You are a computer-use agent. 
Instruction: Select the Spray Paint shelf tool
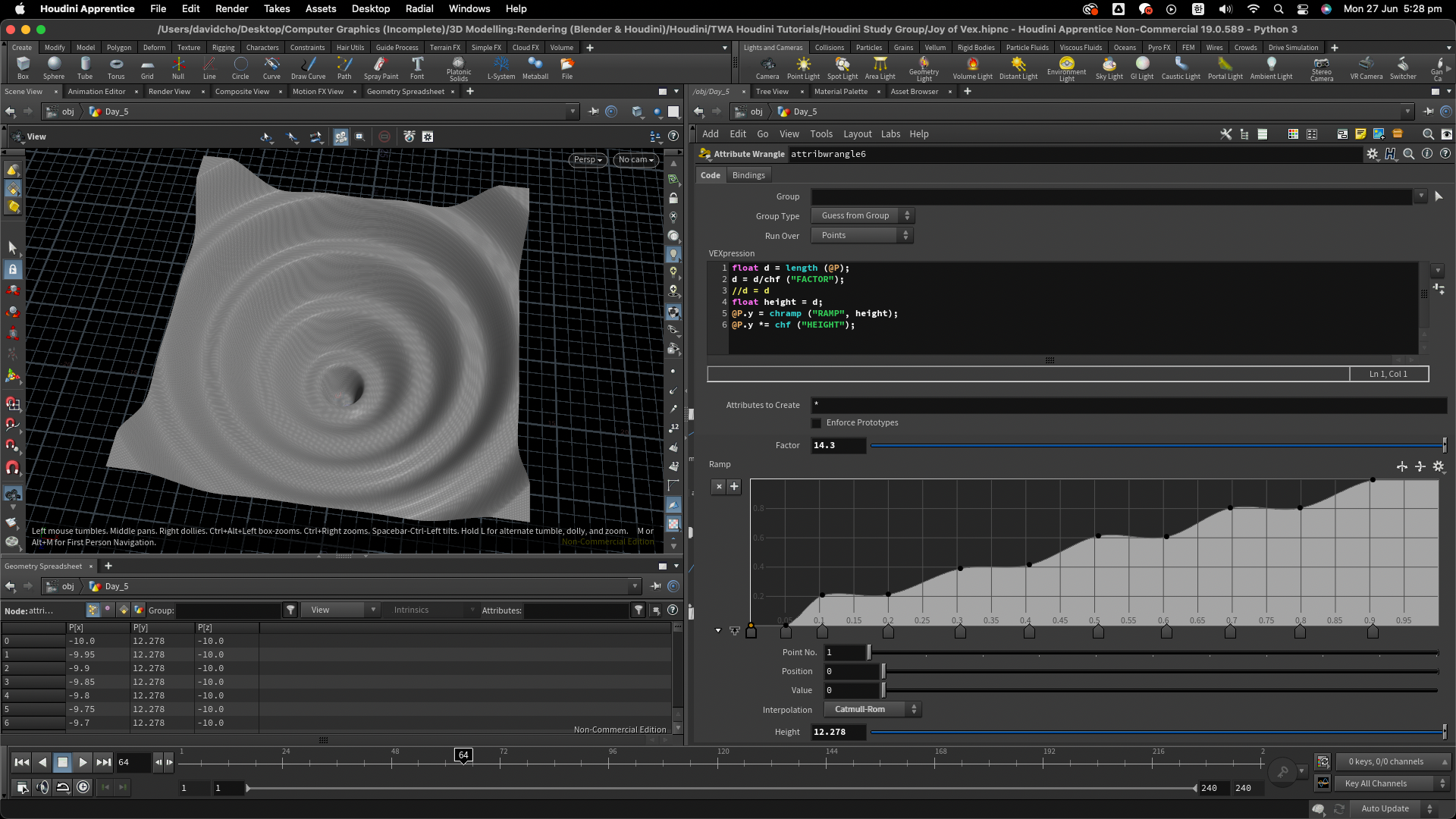(x=381, y=67)
